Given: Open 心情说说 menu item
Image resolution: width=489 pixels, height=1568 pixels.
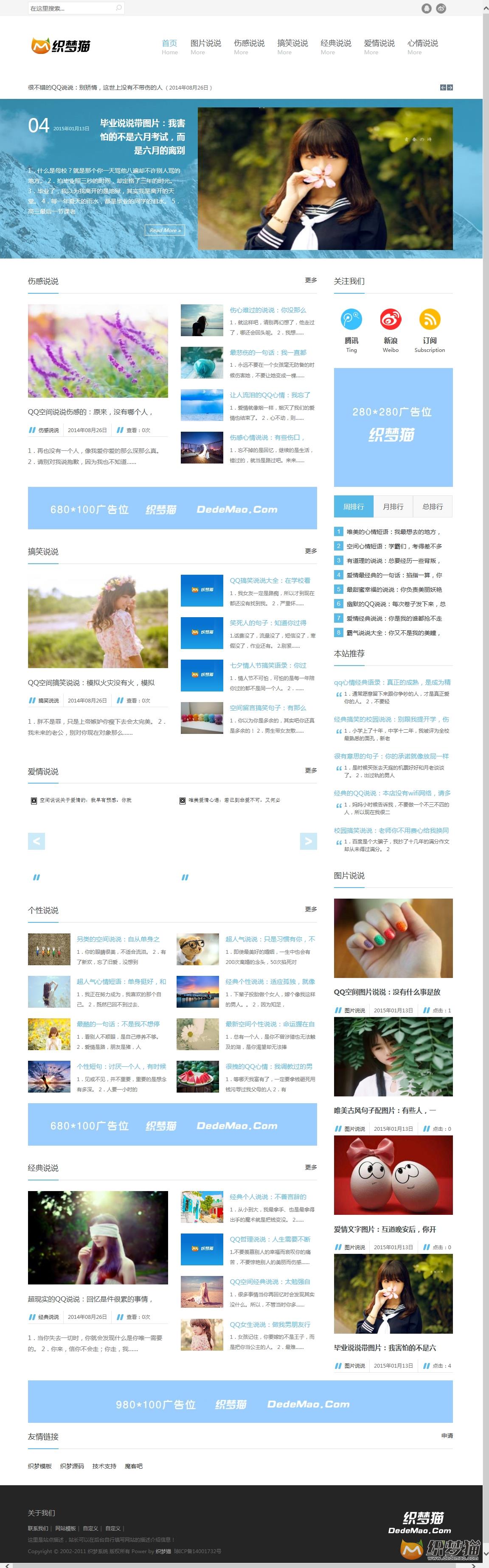Looking at the screenshot, I should 423,47.
